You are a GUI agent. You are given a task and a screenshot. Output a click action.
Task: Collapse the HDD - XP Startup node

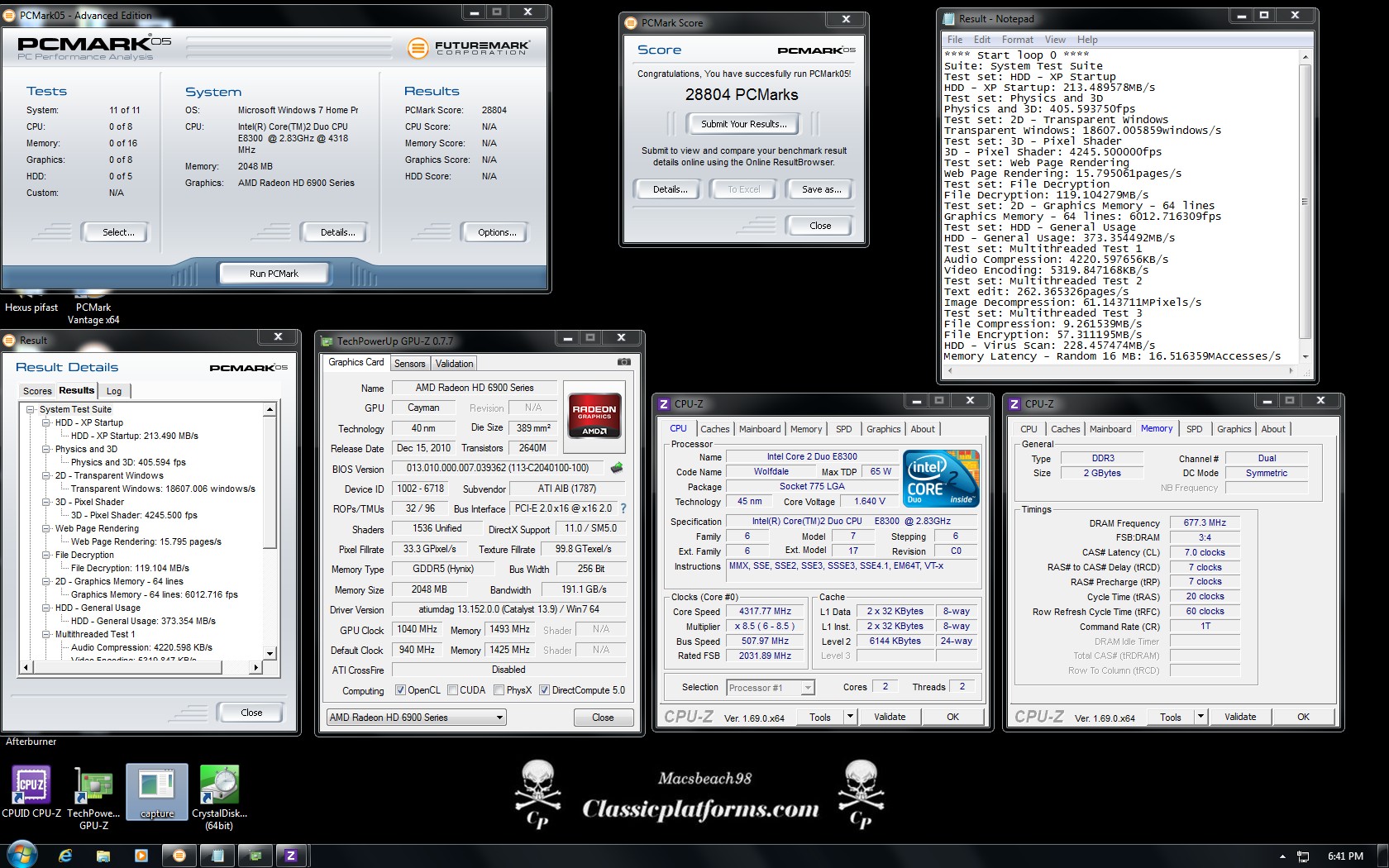[x=46, y=422]
